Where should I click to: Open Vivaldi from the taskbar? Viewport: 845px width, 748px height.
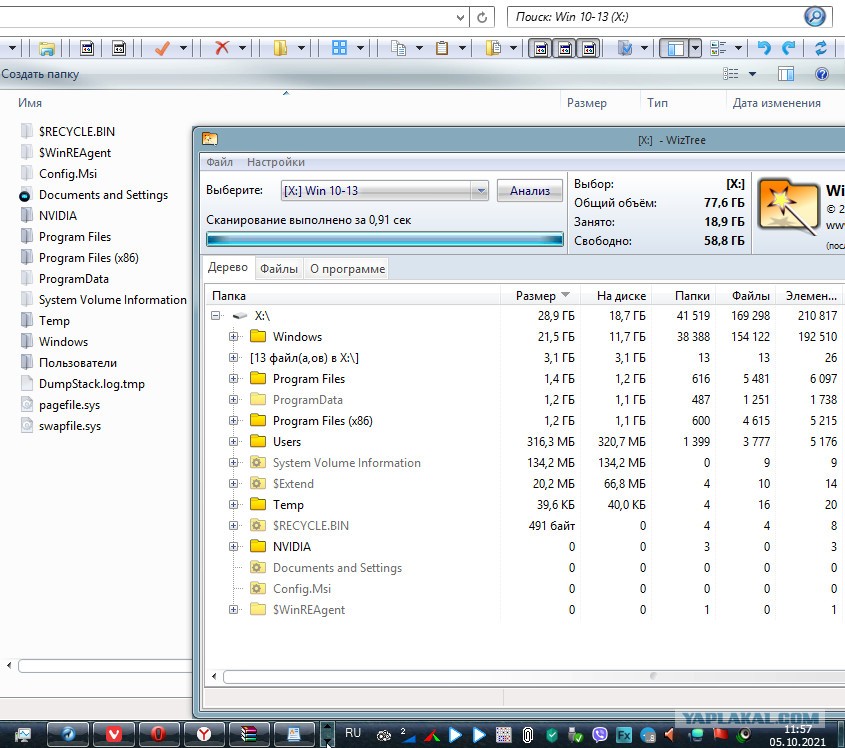tap(113, 734)
